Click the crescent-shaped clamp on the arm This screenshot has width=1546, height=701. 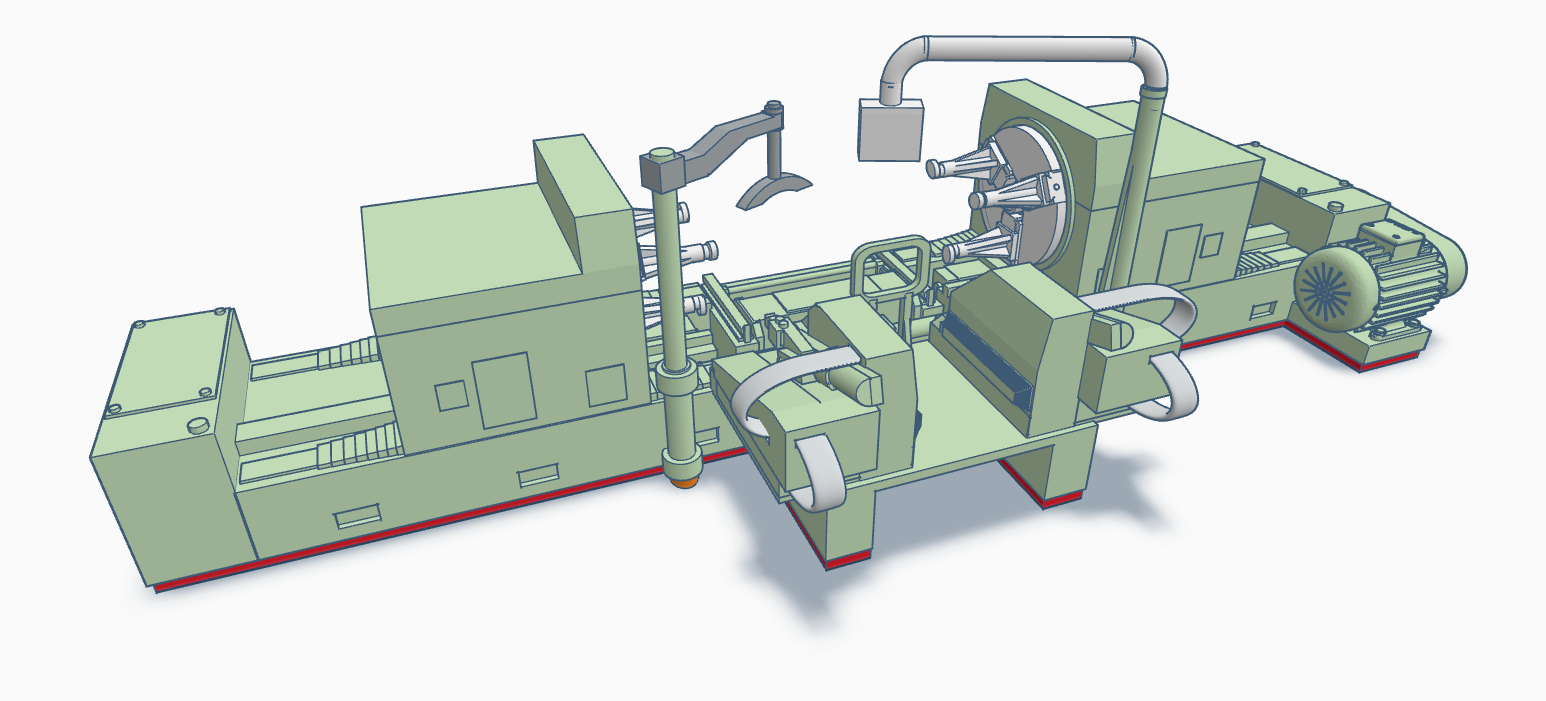point(774,190)
